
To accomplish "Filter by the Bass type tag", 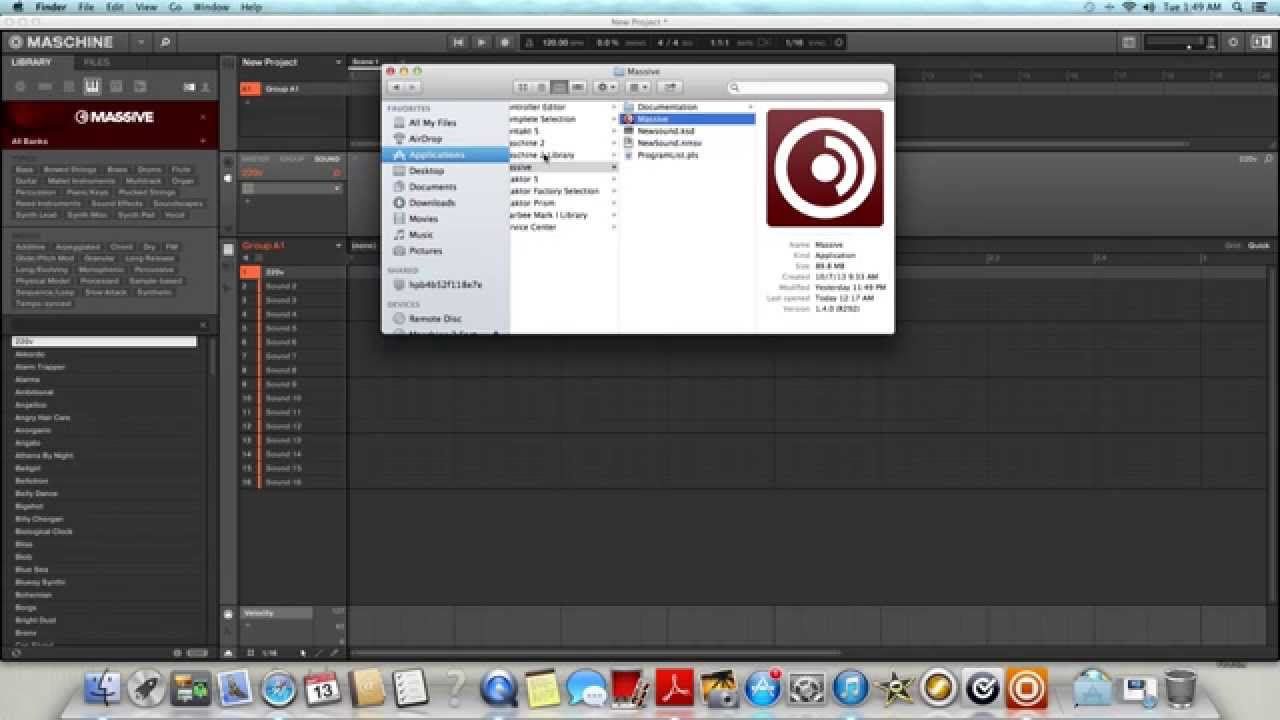I will tap(25, 170).
